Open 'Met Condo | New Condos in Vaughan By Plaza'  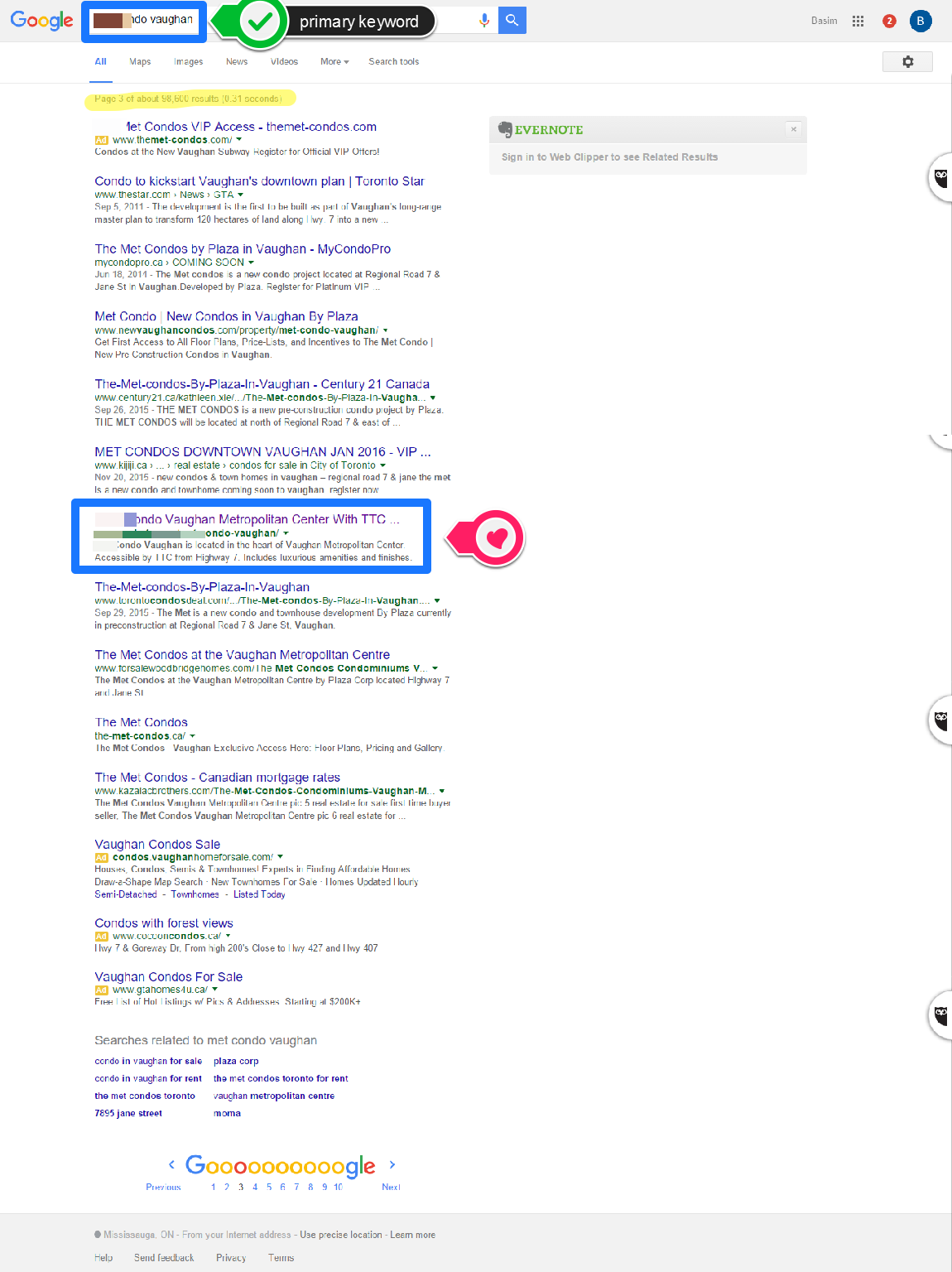coord(226,316)
